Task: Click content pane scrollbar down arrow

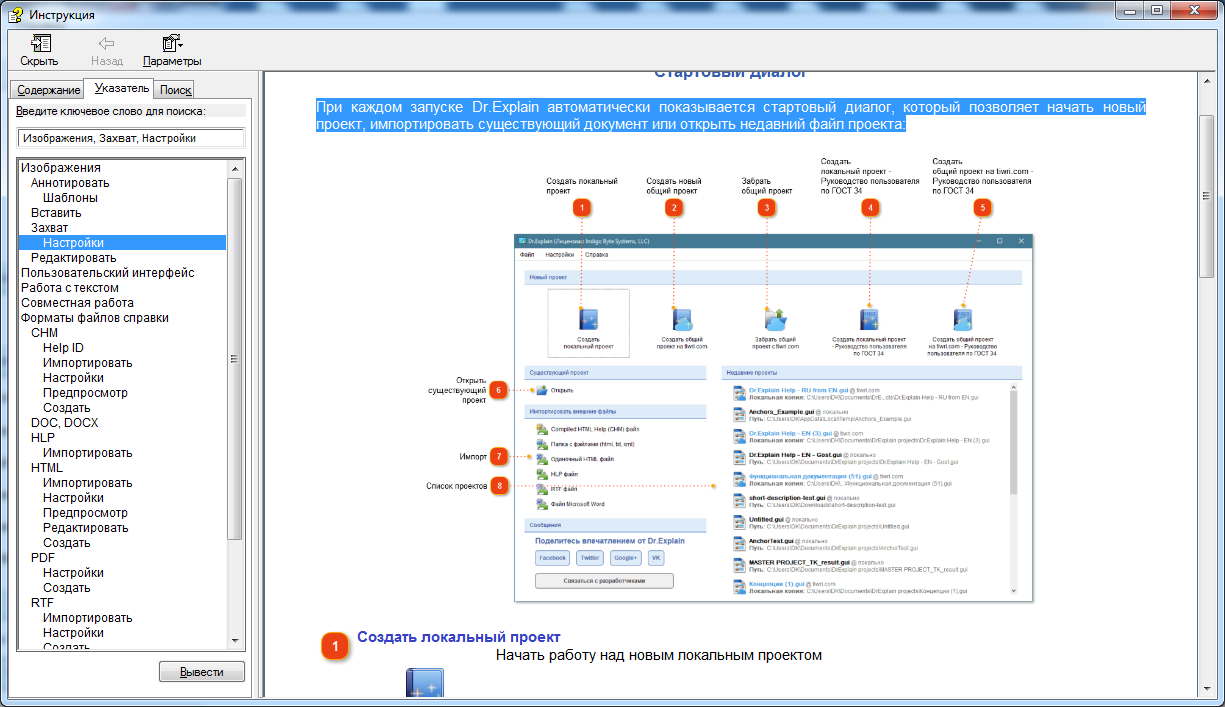Action: click(x=1206, y=688)
